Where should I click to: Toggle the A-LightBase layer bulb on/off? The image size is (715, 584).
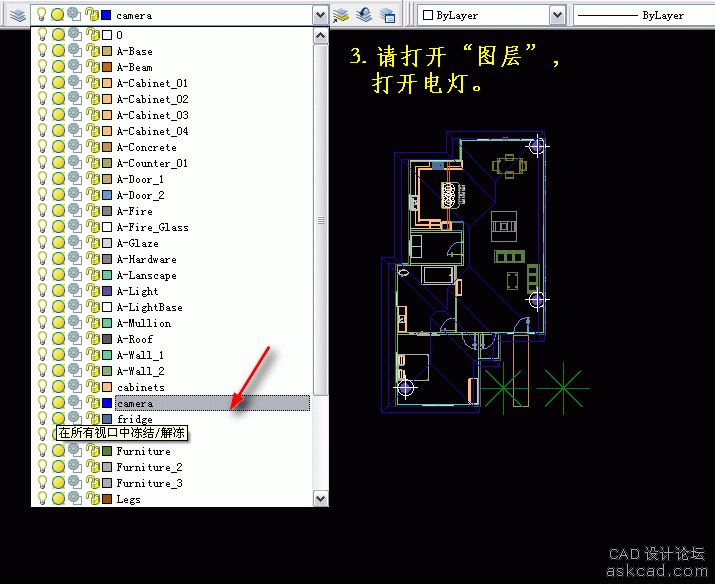[42, 307]
